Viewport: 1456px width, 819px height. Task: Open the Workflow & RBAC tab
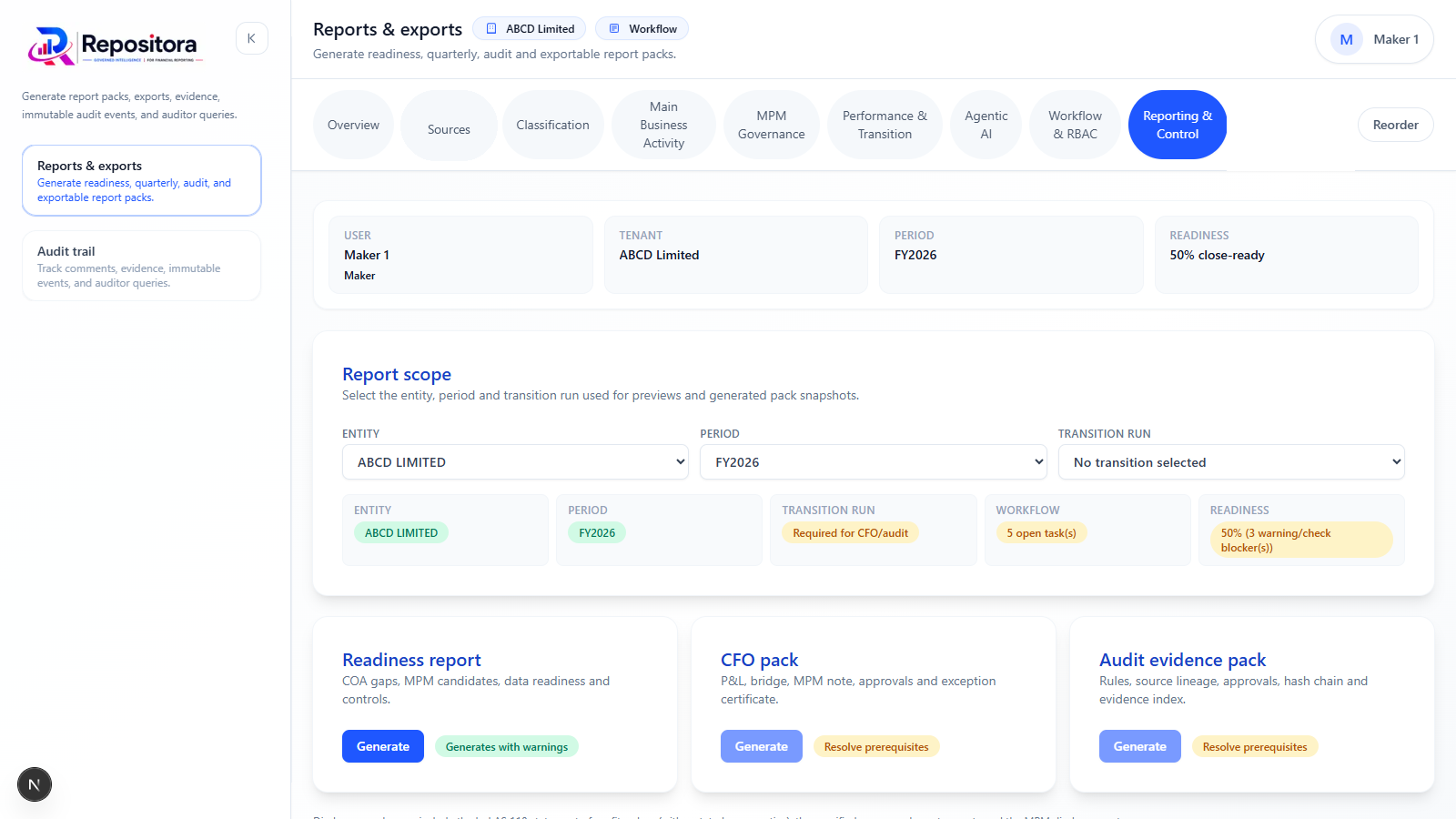[x=1075, y=125]
